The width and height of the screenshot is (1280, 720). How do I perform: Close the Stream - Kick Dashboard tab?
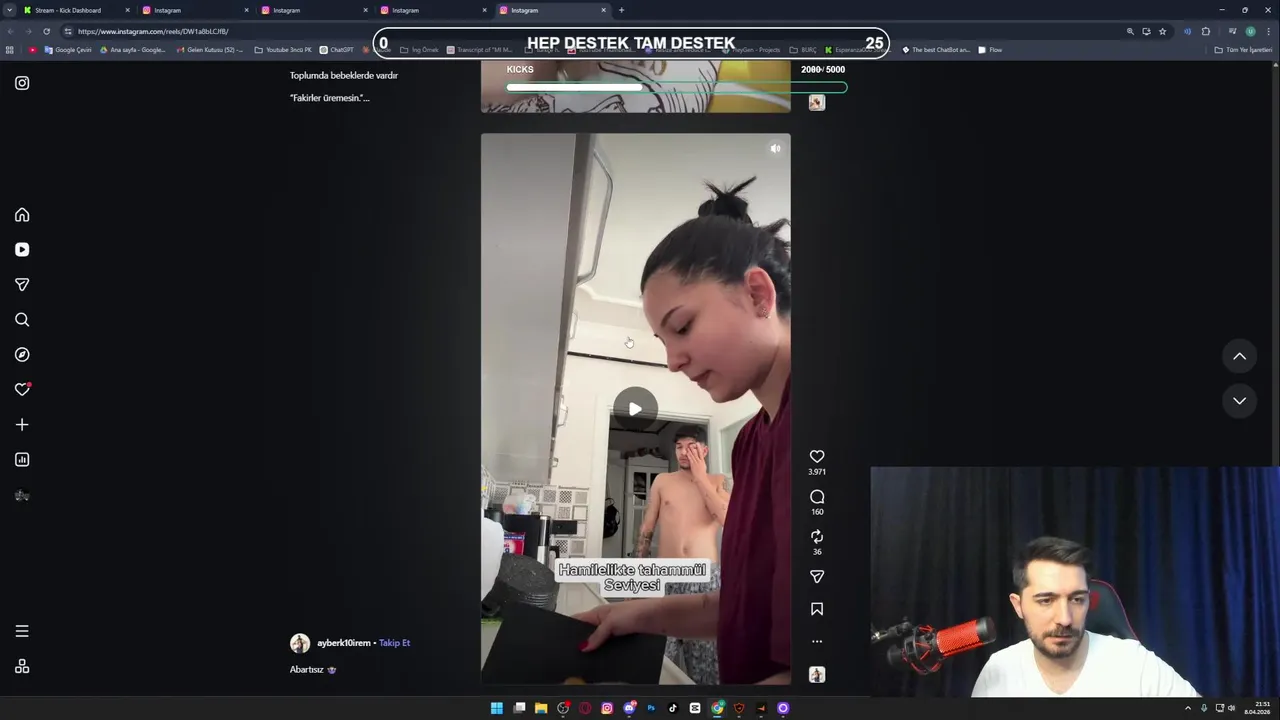[128, 10]
